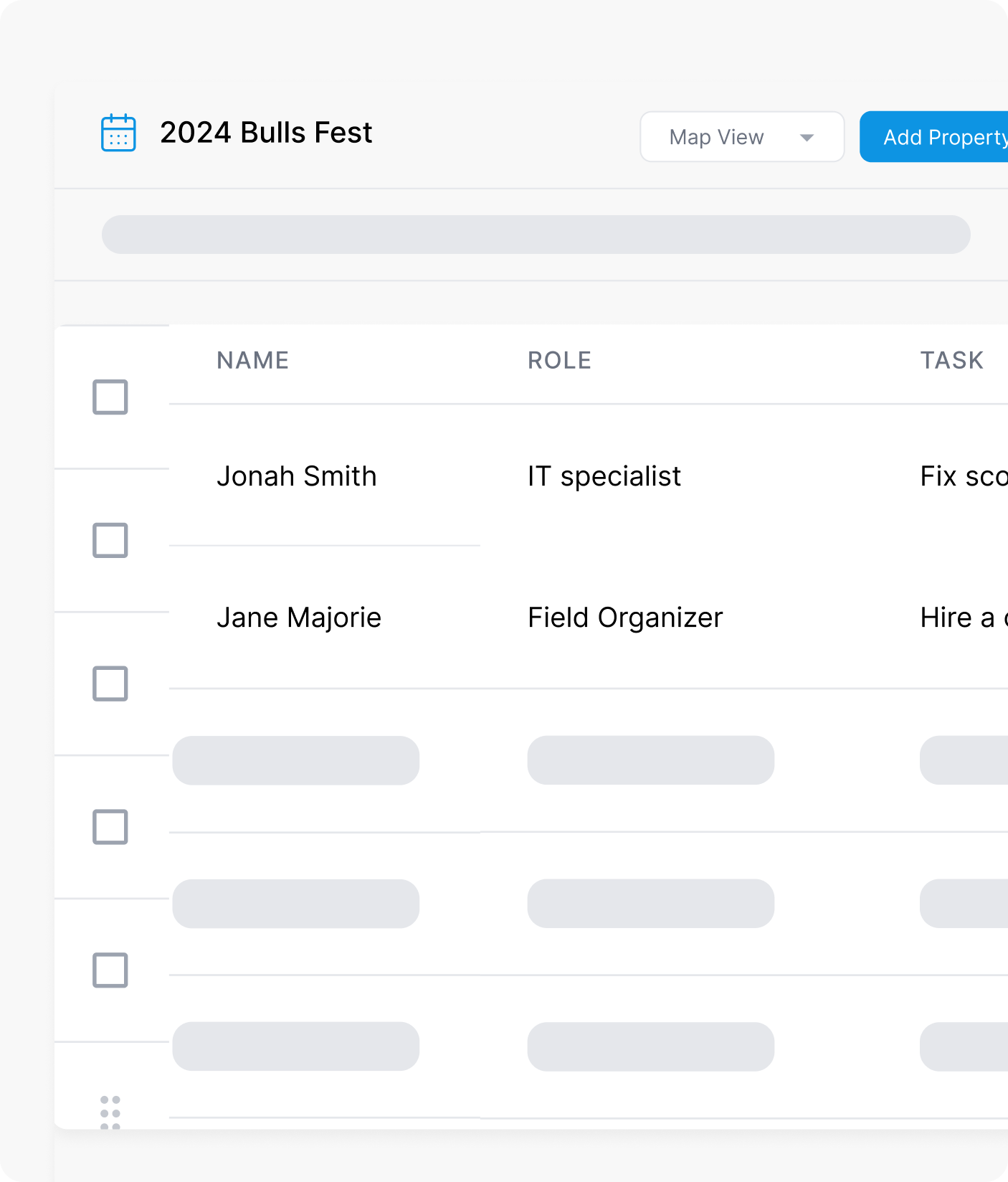Image resolution: width=1008 pixels, height=1182 pixels.
Task: Check the box for Jonah Smith row
Action: 110,541
